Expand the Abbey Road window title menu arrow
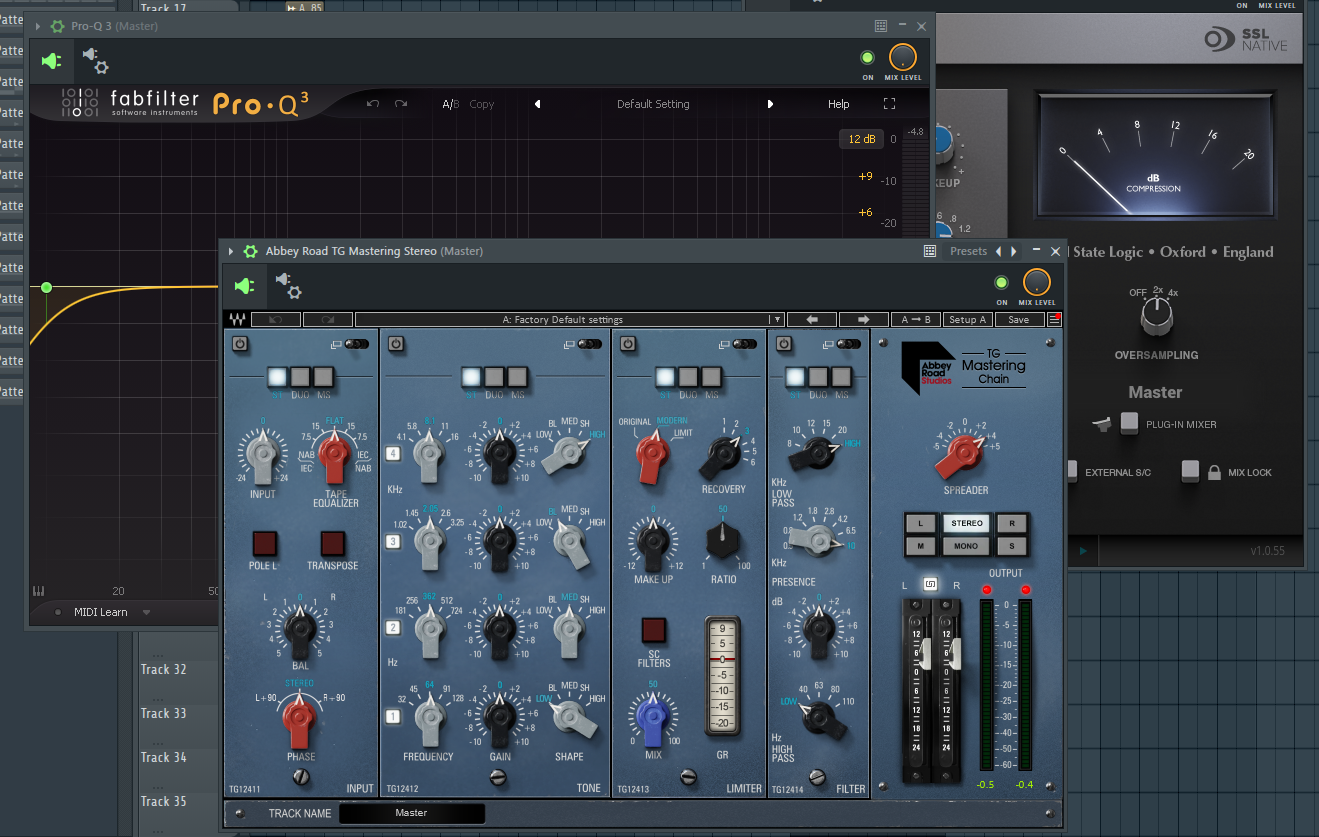Image resolution: width=1319 pixels, height=837 pixels. [x=231, y=251]
